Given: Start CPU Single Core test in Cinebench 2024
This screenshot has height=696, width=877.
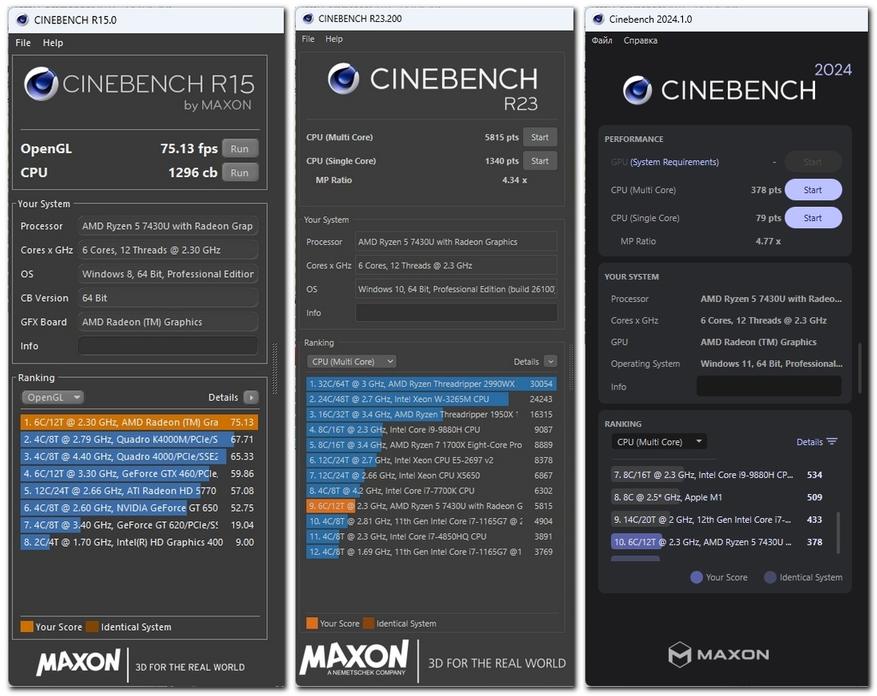Looking at the screenshot, I should [x=813, y=218].
